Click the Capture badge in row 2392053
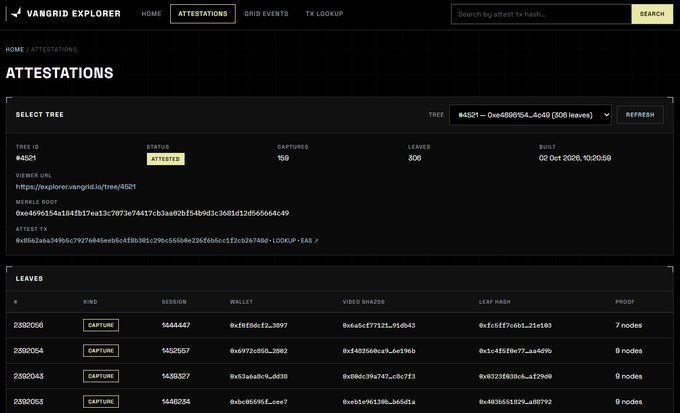 101,402
